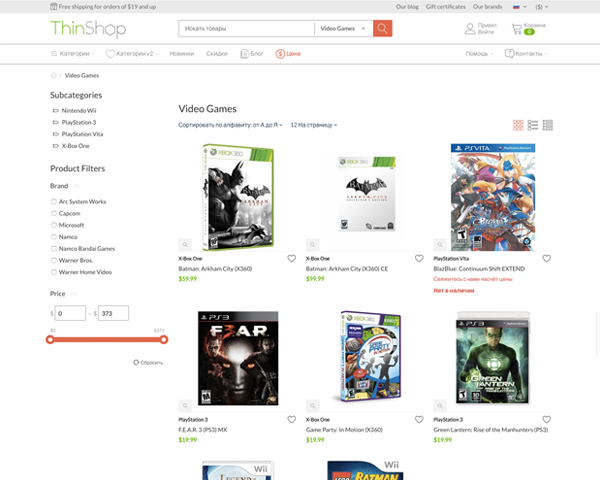600x480 pixels.
Task: Open the PlayStation Vita subcategory link
Action: pos(82,134)
